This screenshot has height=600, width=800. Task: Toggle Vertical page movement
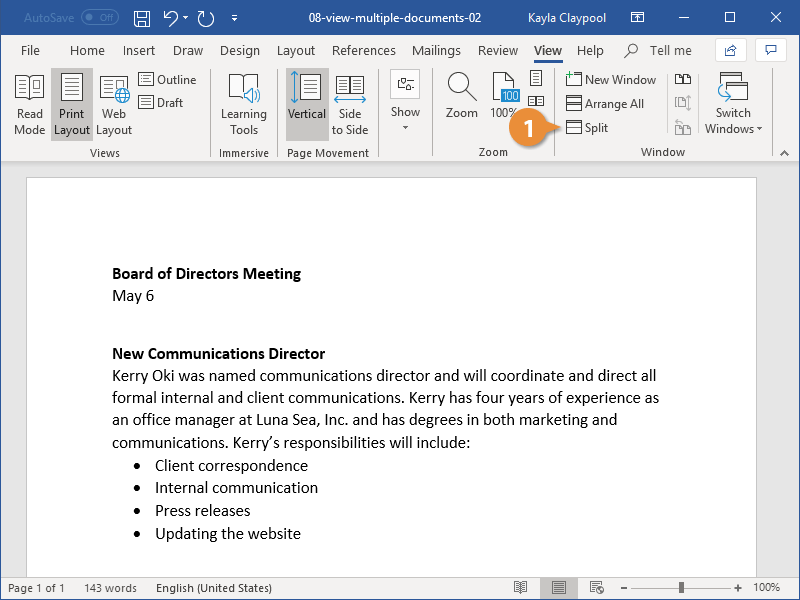pyautogui.click(x=306, y=103)
